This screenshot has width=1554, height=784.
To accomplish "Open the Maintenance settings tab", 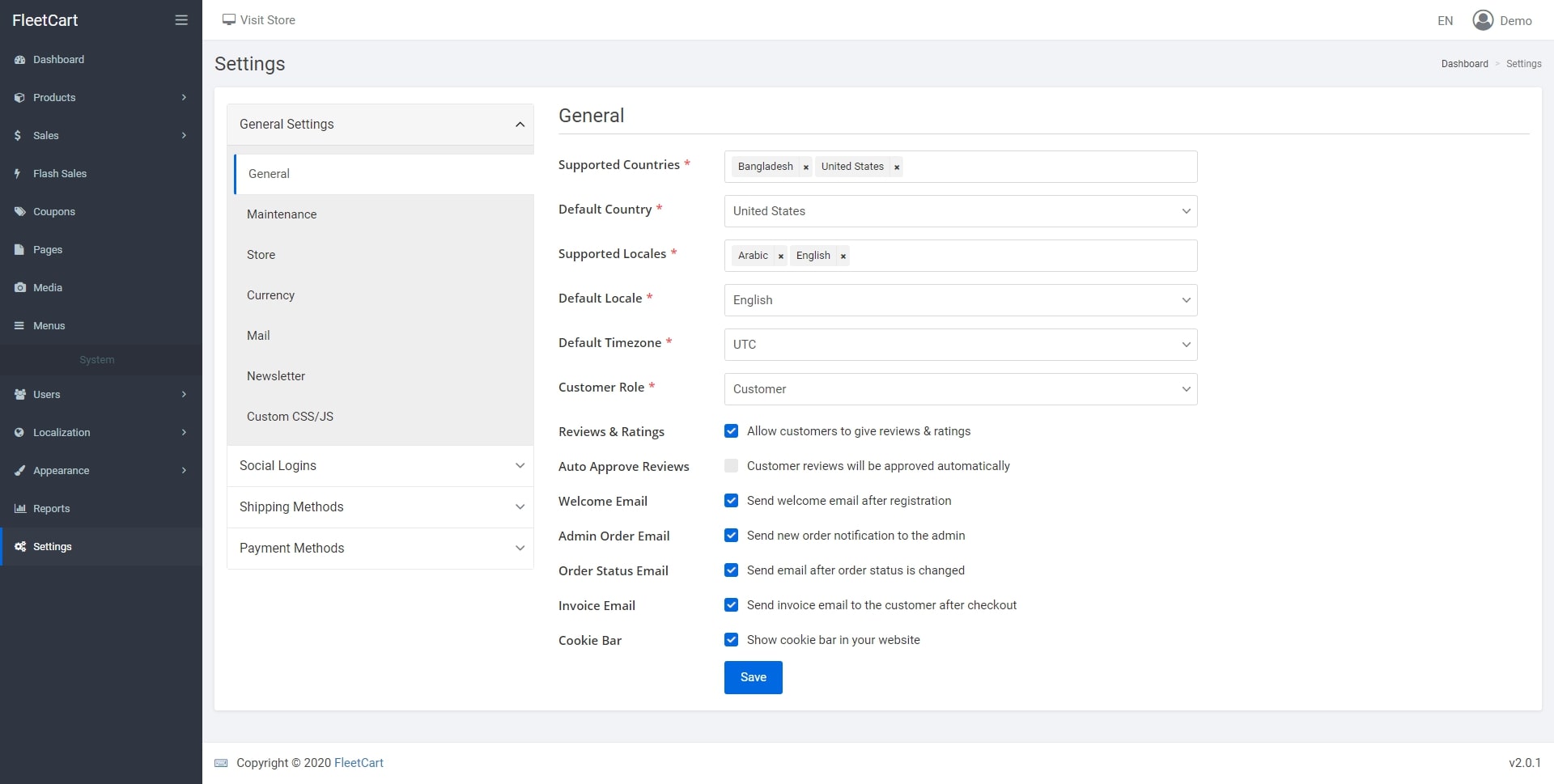I will pyautogui.click(x=282, y=214).
